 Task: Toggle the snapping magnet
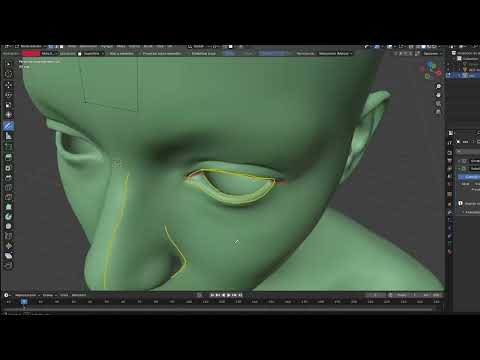225,46
